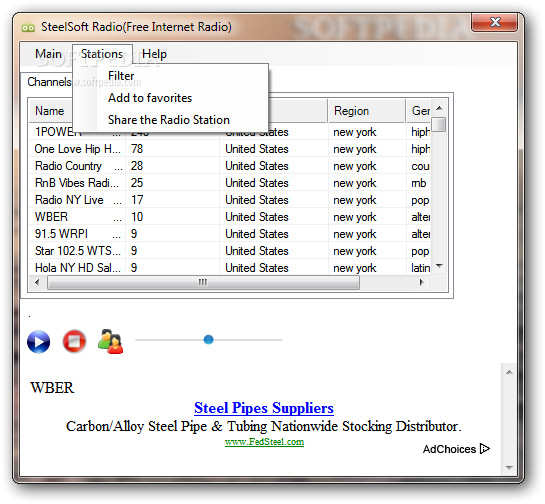Click the station list scroll down arrow
545x504 pixels.
click(439, 266)
